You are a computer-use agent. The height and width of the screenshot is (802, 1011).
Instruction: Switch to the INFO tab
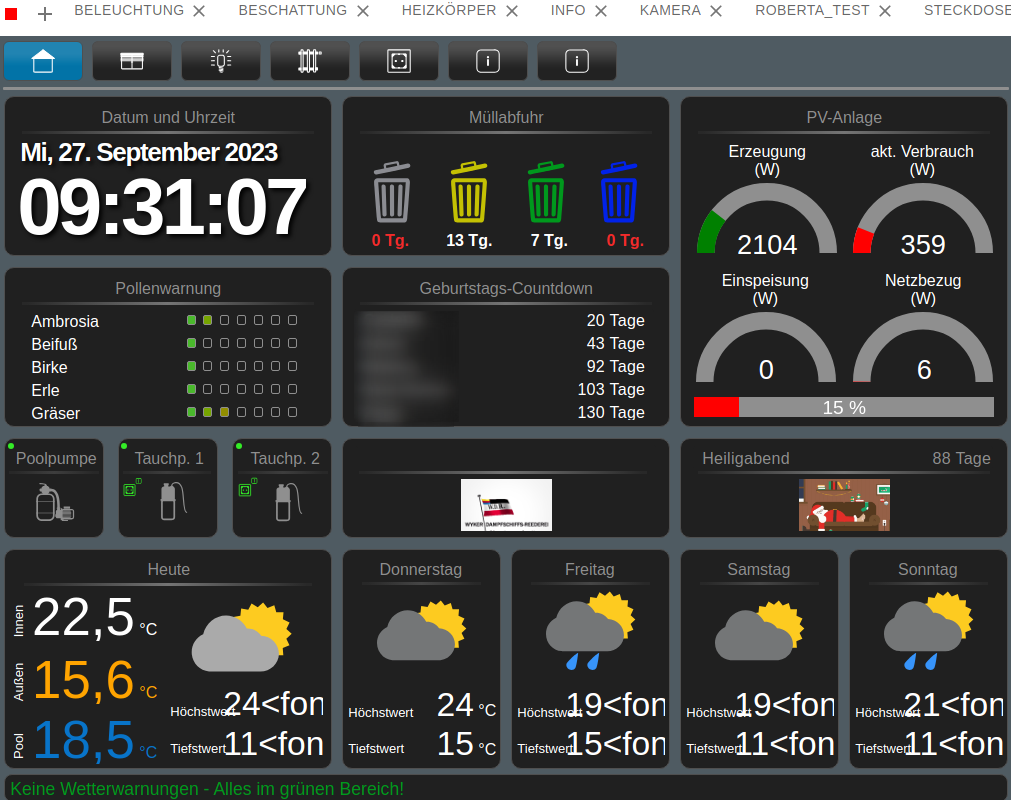point(568,10)
